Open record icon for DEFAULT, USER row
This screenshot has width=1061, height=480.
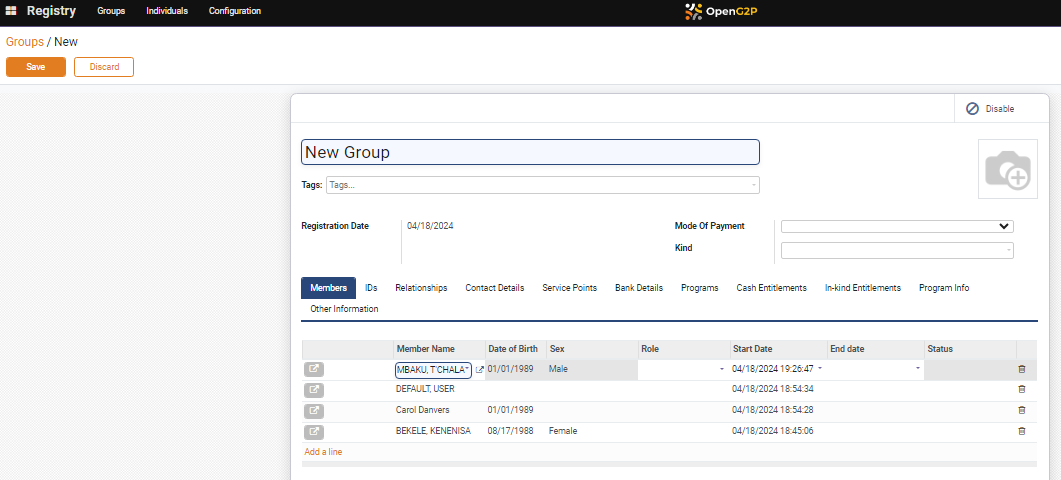pyautogui.click(x=314, y=389)
